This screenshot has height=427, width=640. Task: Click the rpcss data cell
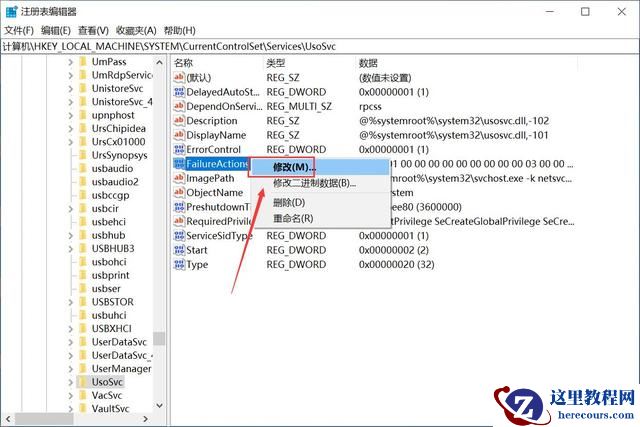click(x=370, y=107)
